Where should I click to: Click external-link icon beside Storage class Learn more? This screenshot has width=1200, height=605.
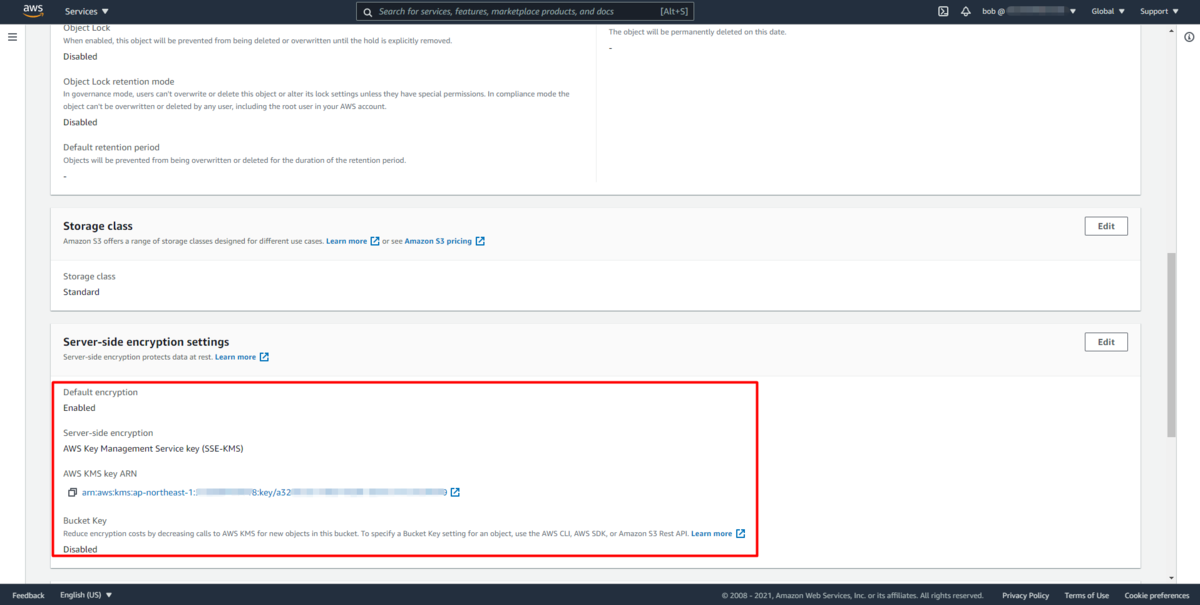coord(375,241)
